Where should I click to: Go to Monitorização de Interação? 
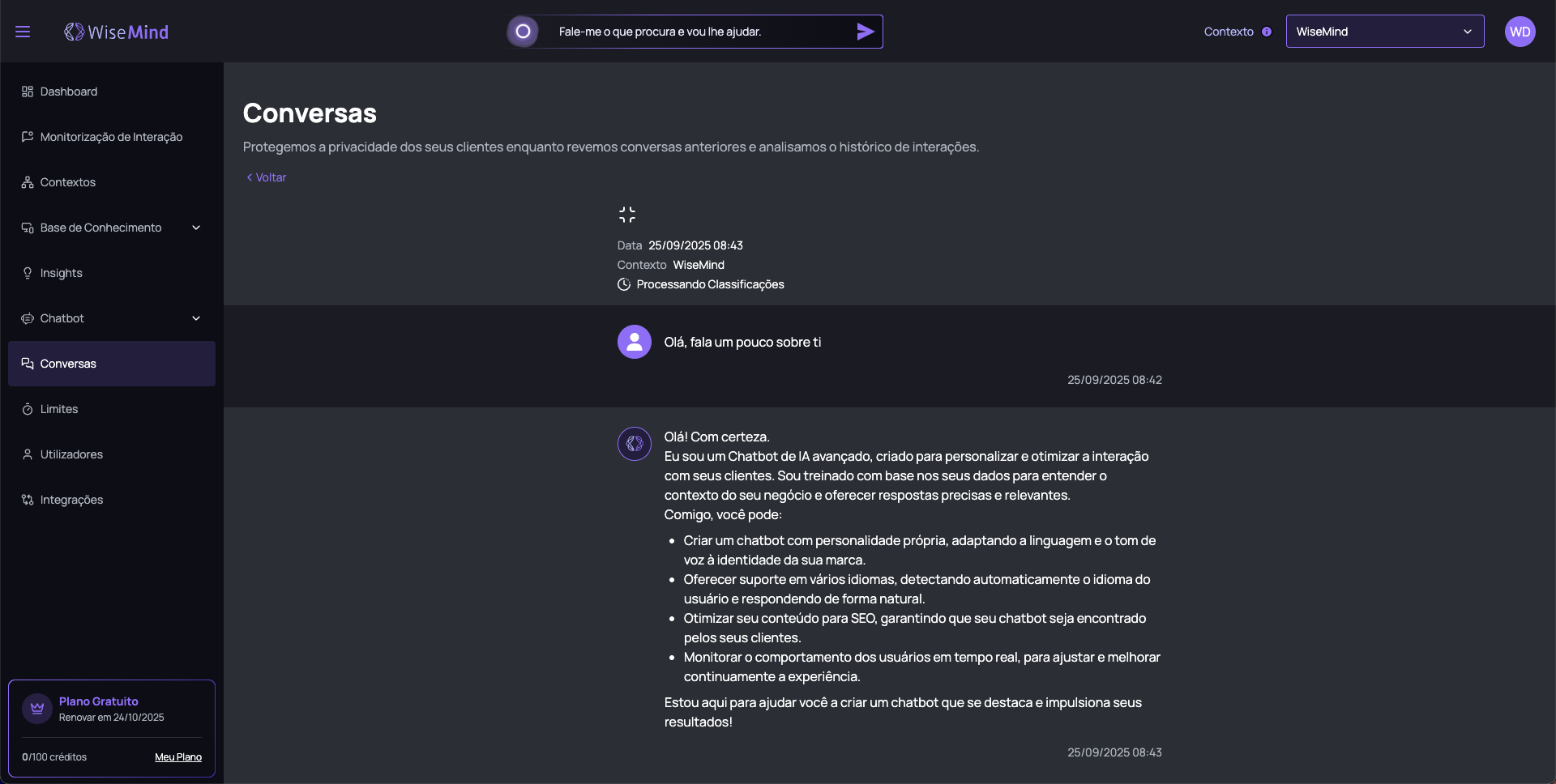pyautogui.click(x=111, y=137)
